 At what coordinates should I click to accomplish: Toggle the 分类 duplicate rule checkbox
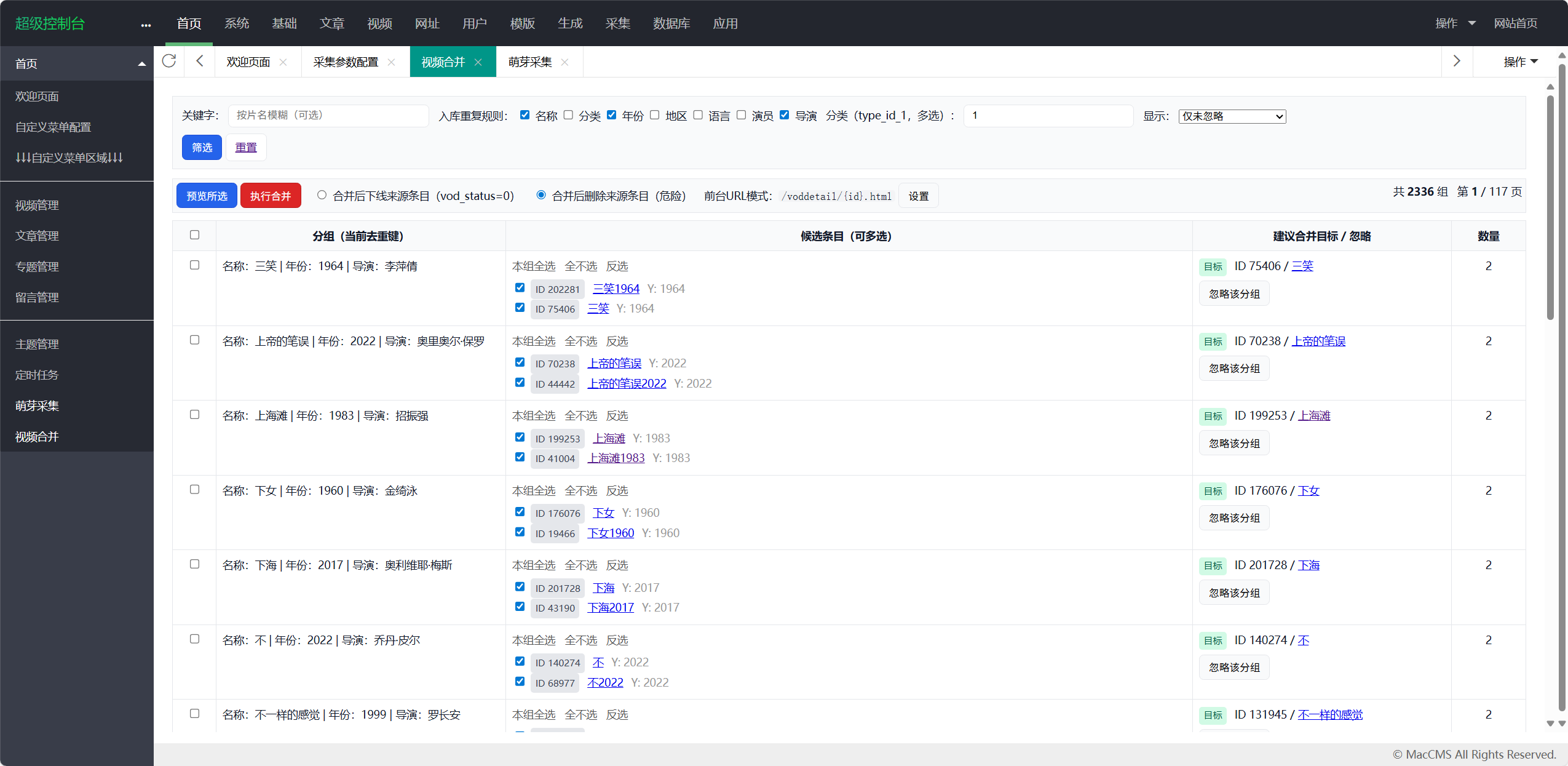click(x=568, y=115)
